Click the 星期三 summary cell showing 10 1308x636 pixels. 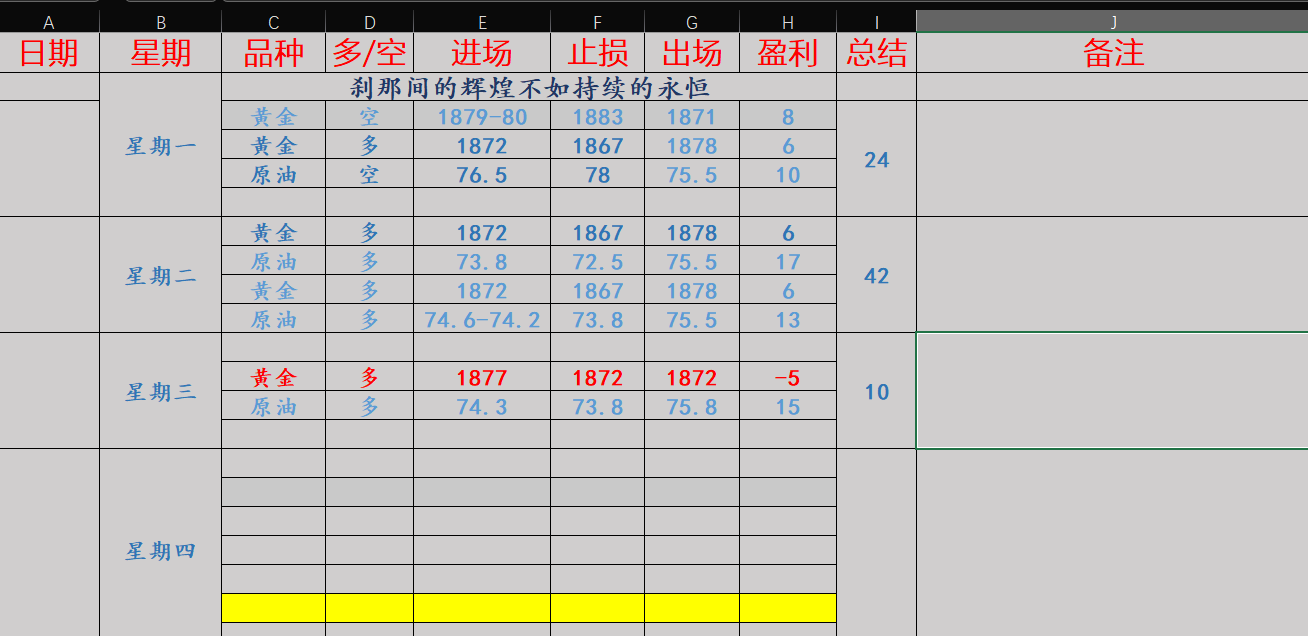[x=876, y=391]
